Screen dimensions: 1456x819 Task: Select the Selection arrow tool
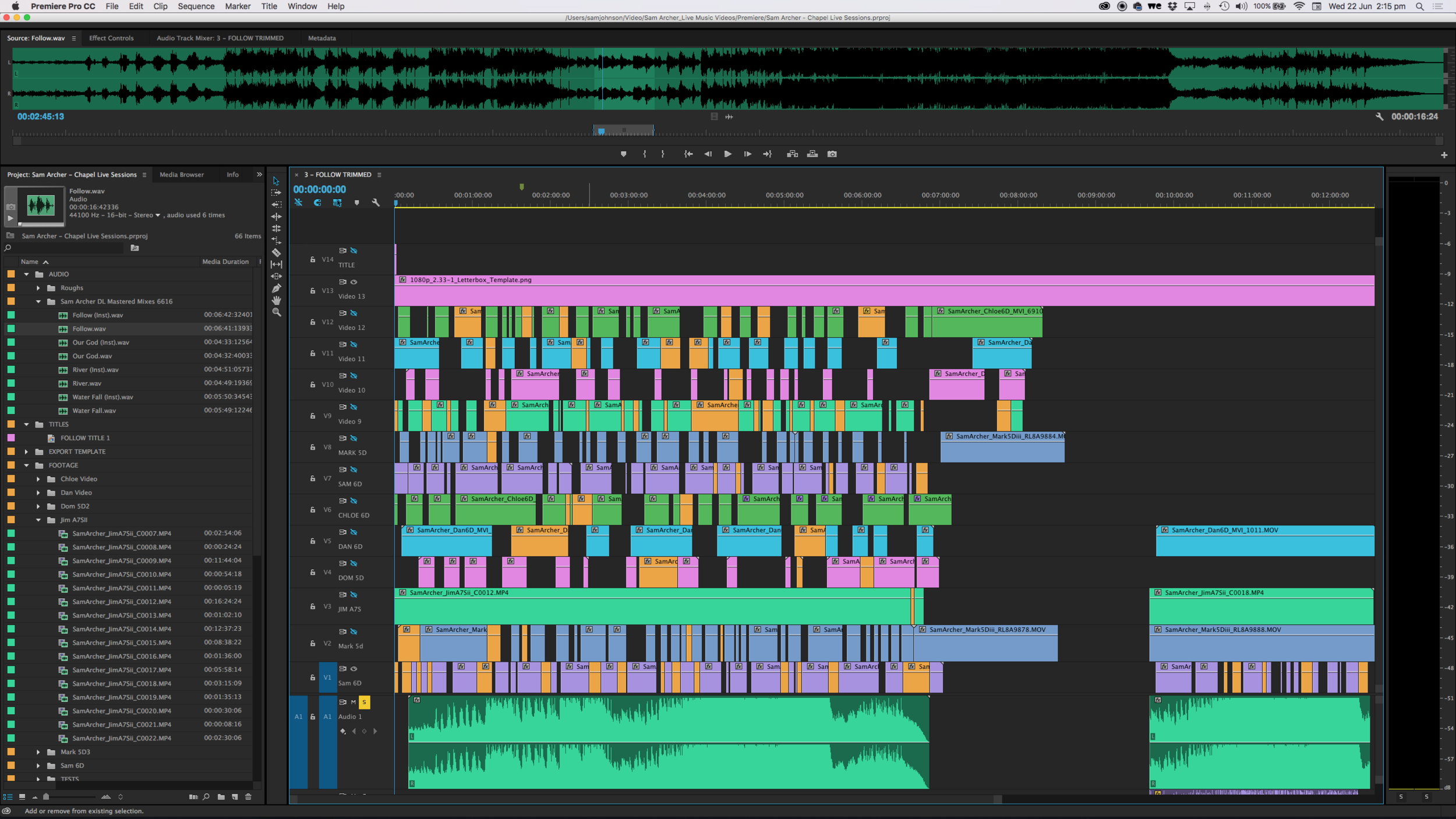(276, 181)
